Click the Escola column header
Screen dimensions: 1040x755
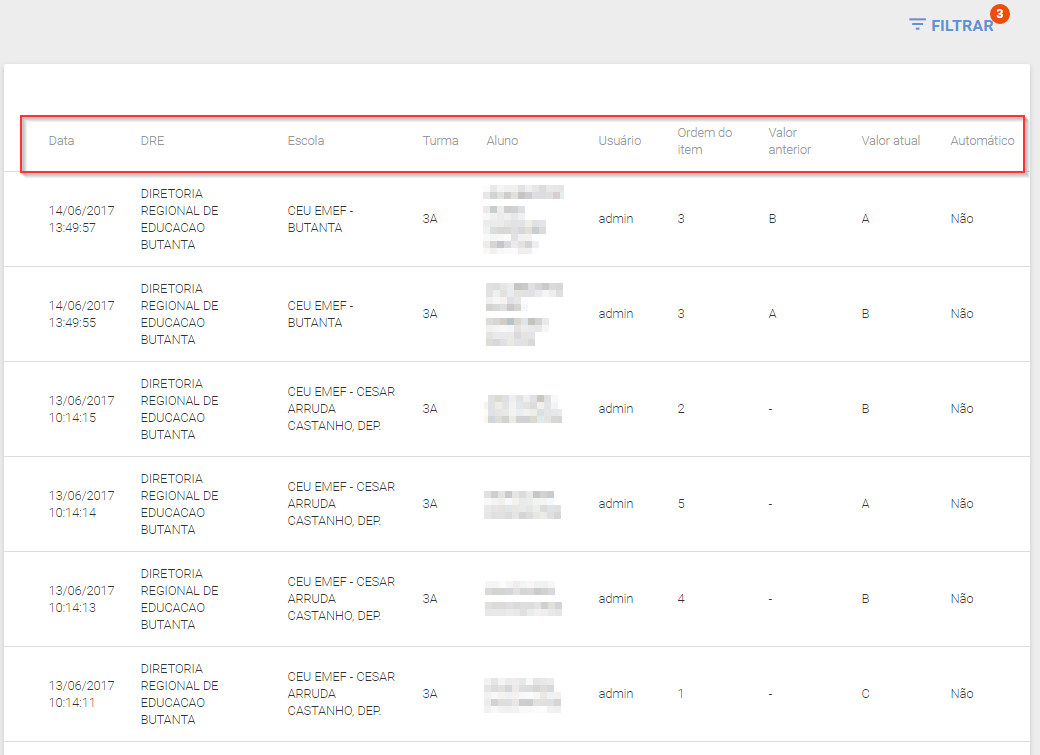coord(306,141)
